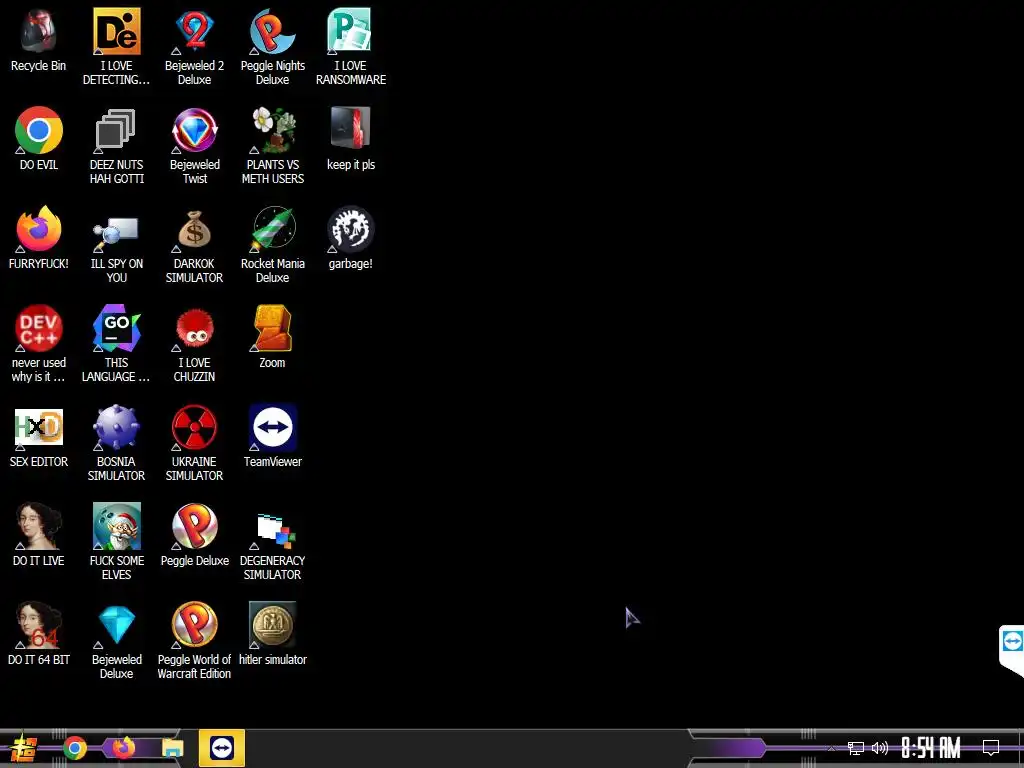
Task: Launch Bejeweled Deluxe blue diamond shortcut
Action: [116, 625]
